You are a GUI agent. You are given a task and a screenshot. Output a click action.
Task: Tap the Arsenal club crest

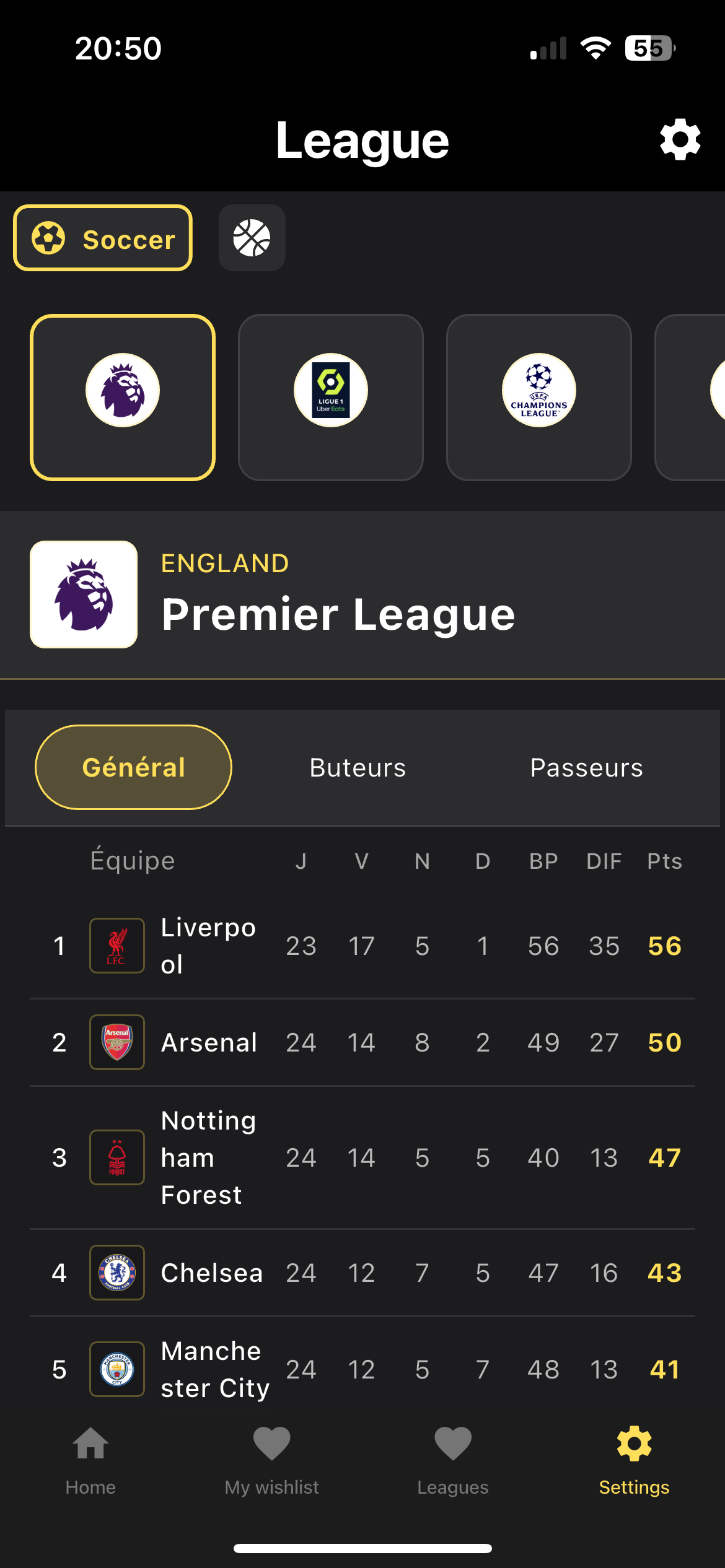[x=117, y=1042]
